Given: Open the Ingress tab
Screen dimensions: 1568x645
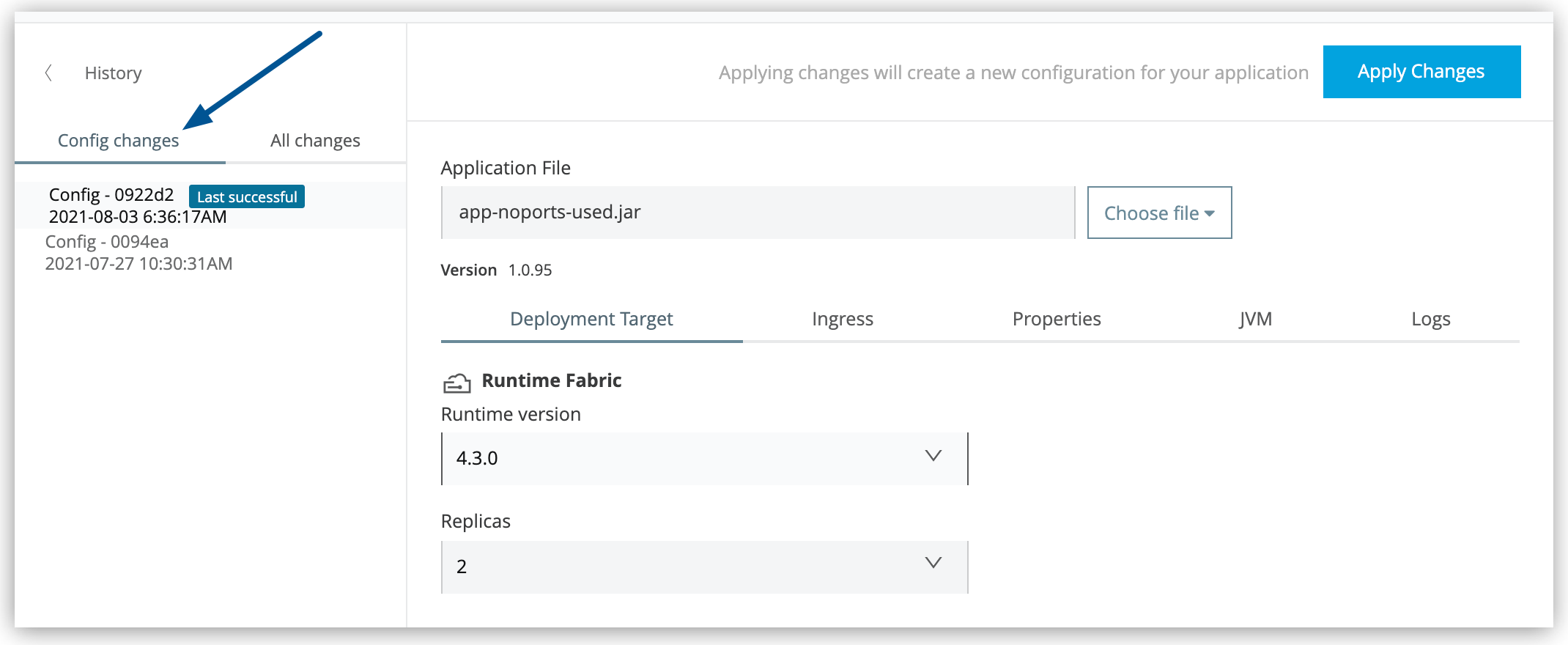Looking at the screenshot, I should [843, 320].
